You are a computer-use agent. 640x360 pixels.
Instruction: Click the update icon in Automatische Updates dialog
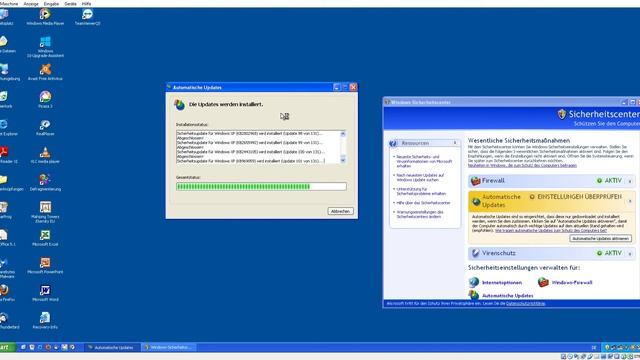pyautogui.click(x=180, y=104)
